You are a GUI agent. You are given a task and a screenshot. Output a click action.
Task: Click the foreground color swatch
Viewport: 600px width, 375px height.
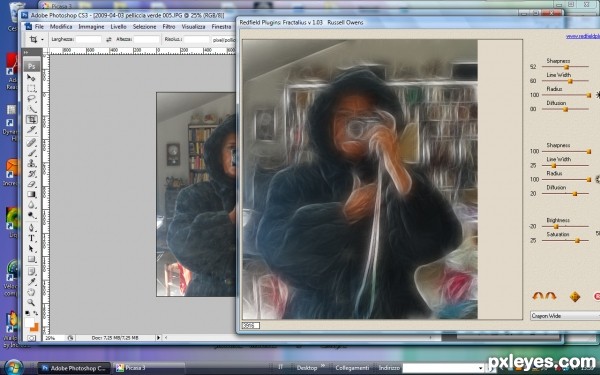point(29,323)
